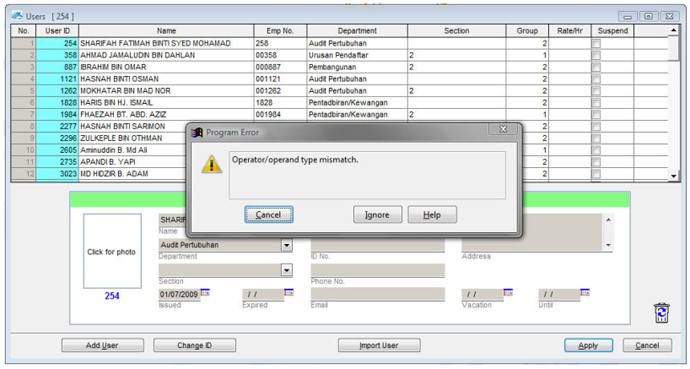Click the Issued date field 01/07/2009

179,294
